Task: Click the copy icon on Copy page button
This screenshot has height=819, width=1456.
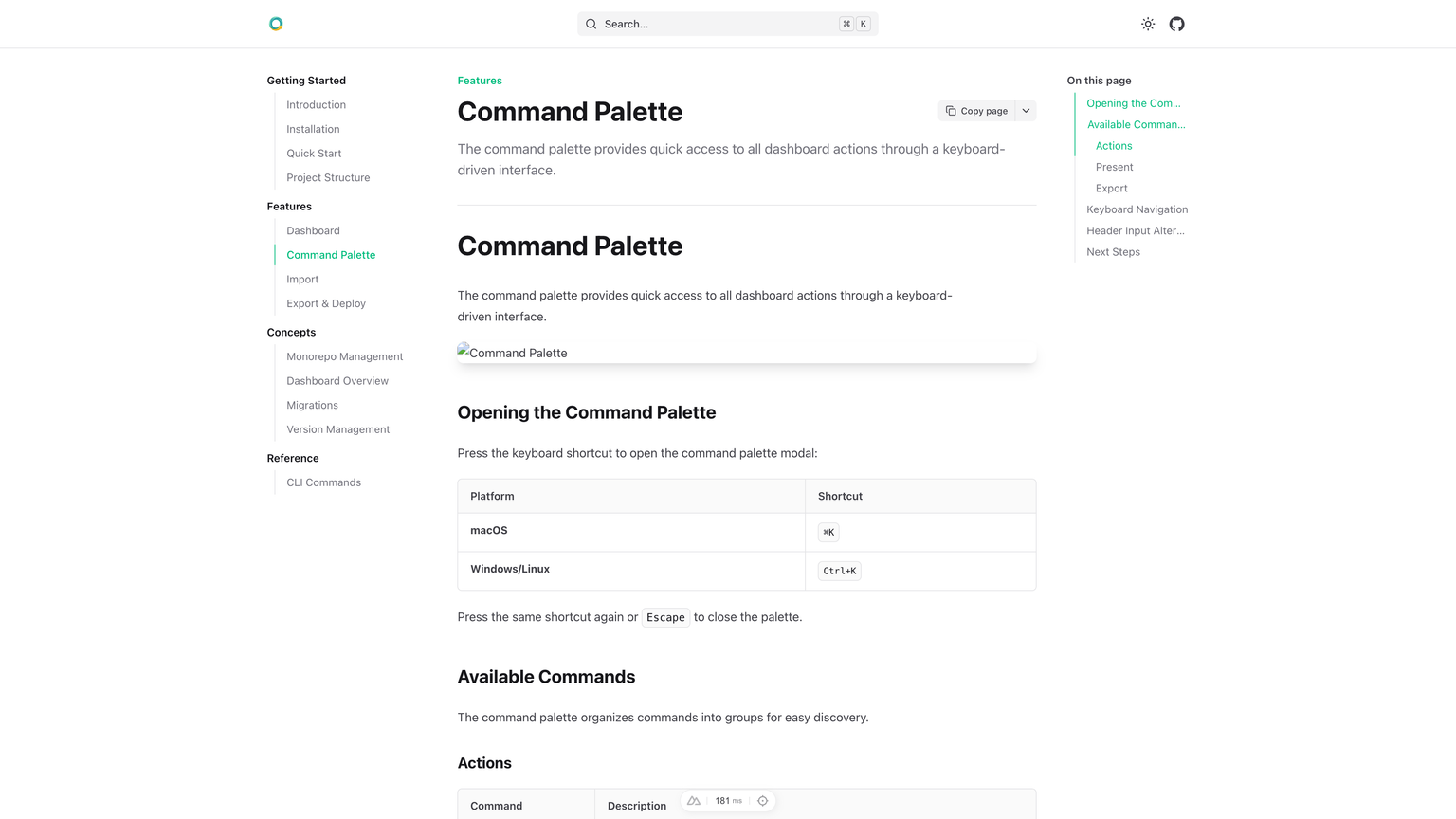Action: [x=951, y=110]
